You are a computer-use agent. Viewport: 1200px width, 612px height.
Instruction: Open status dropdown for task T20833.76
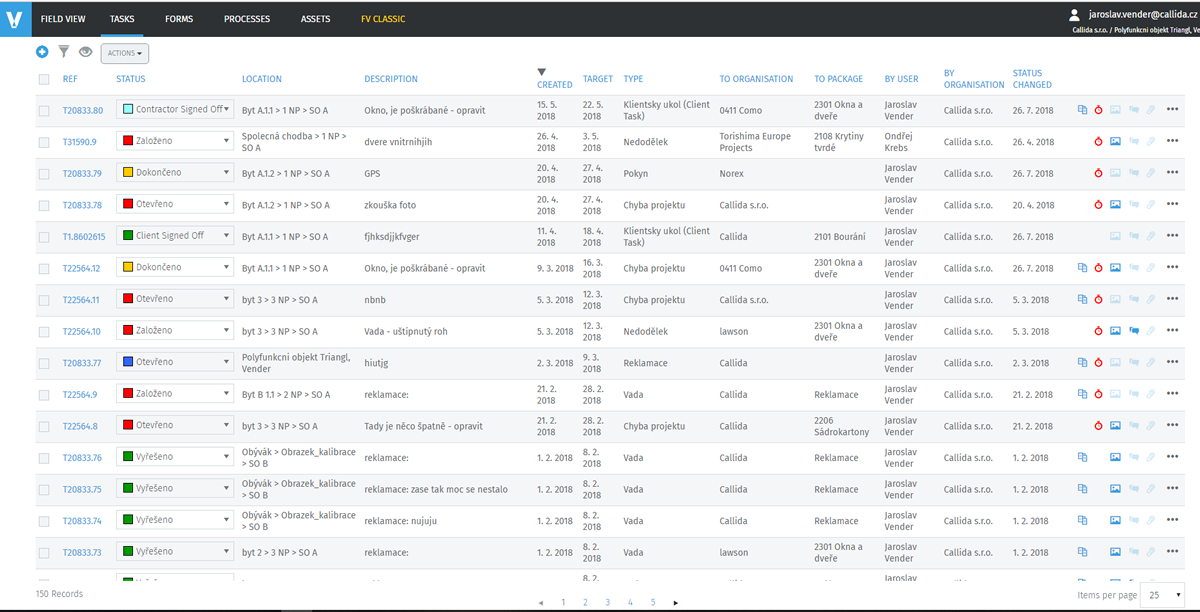coord(175,457)
